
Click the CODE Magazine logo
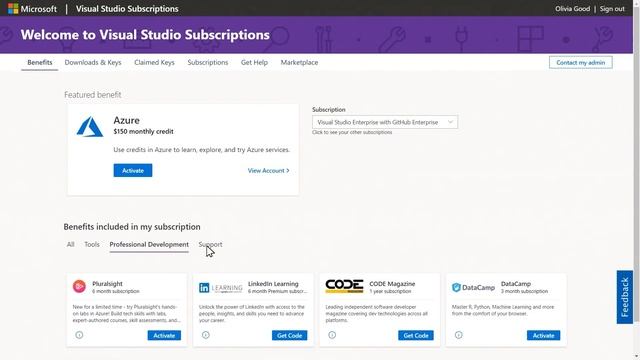344,286
